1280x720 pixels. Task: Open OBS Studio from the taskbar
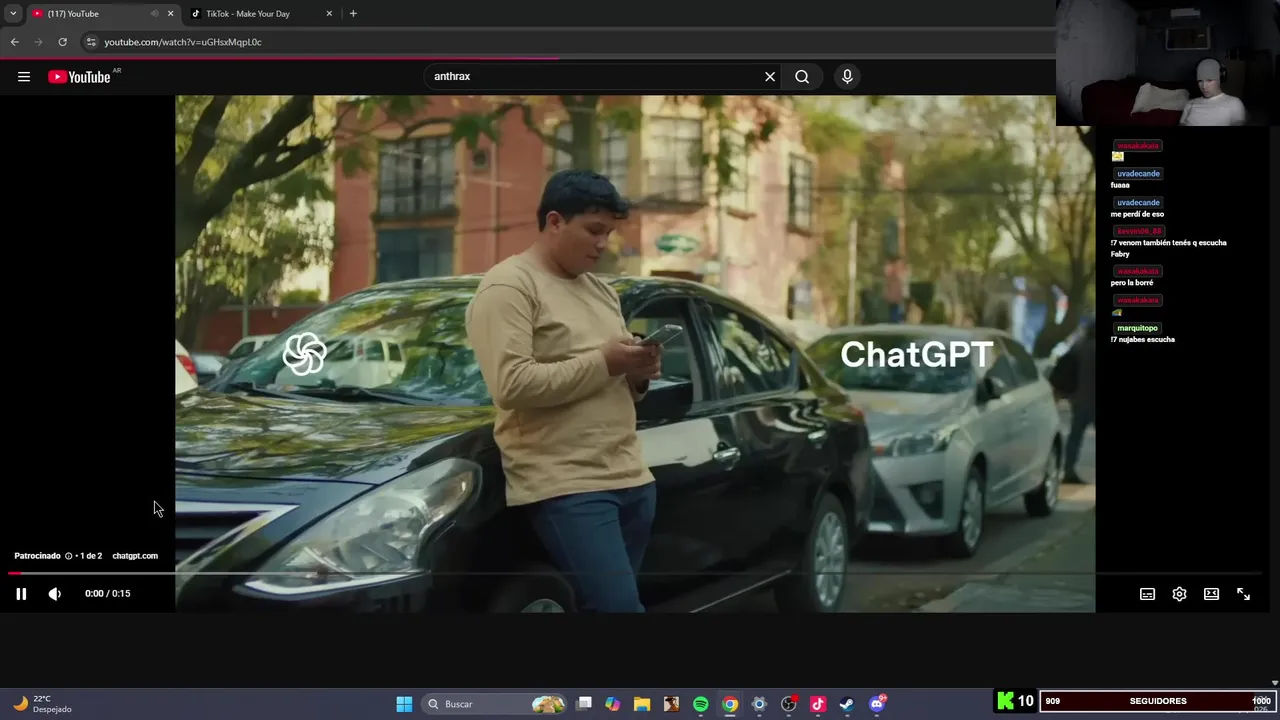789,704
